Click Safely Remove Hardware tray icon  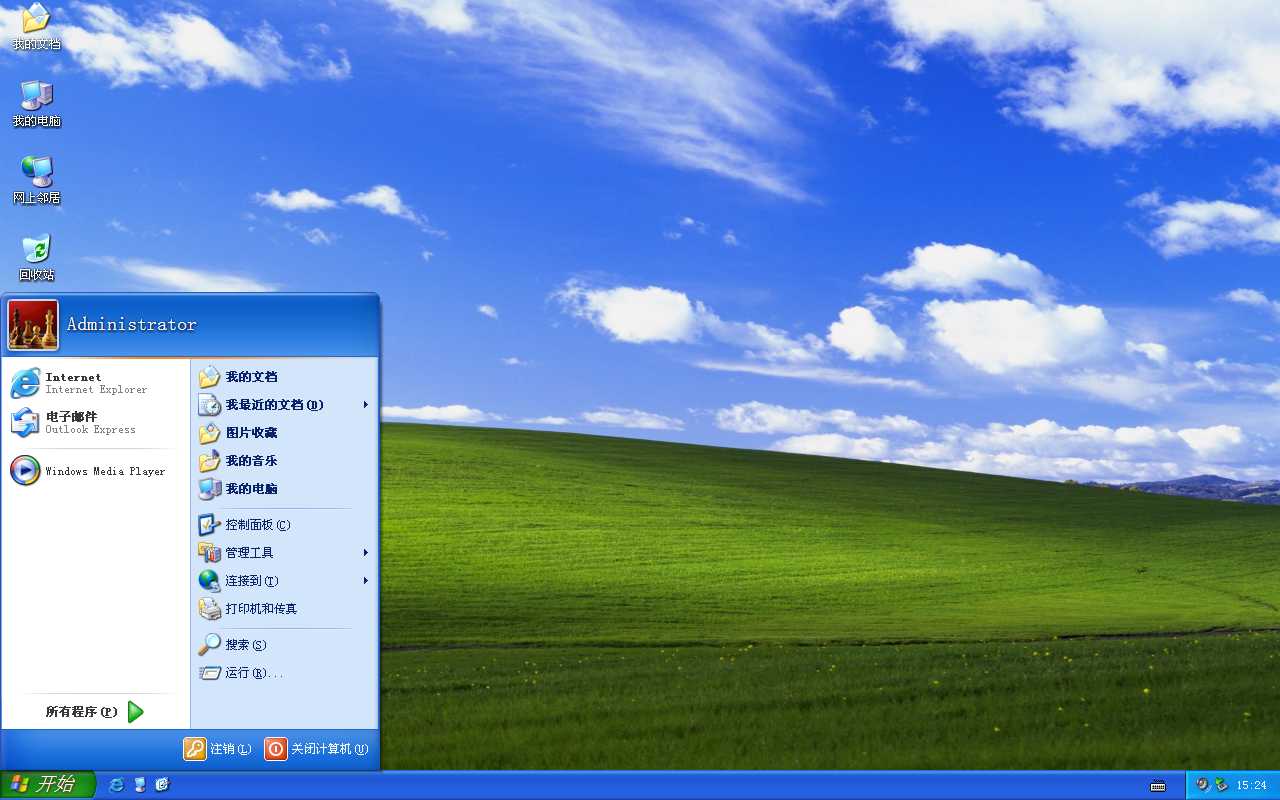point(1221,785)
